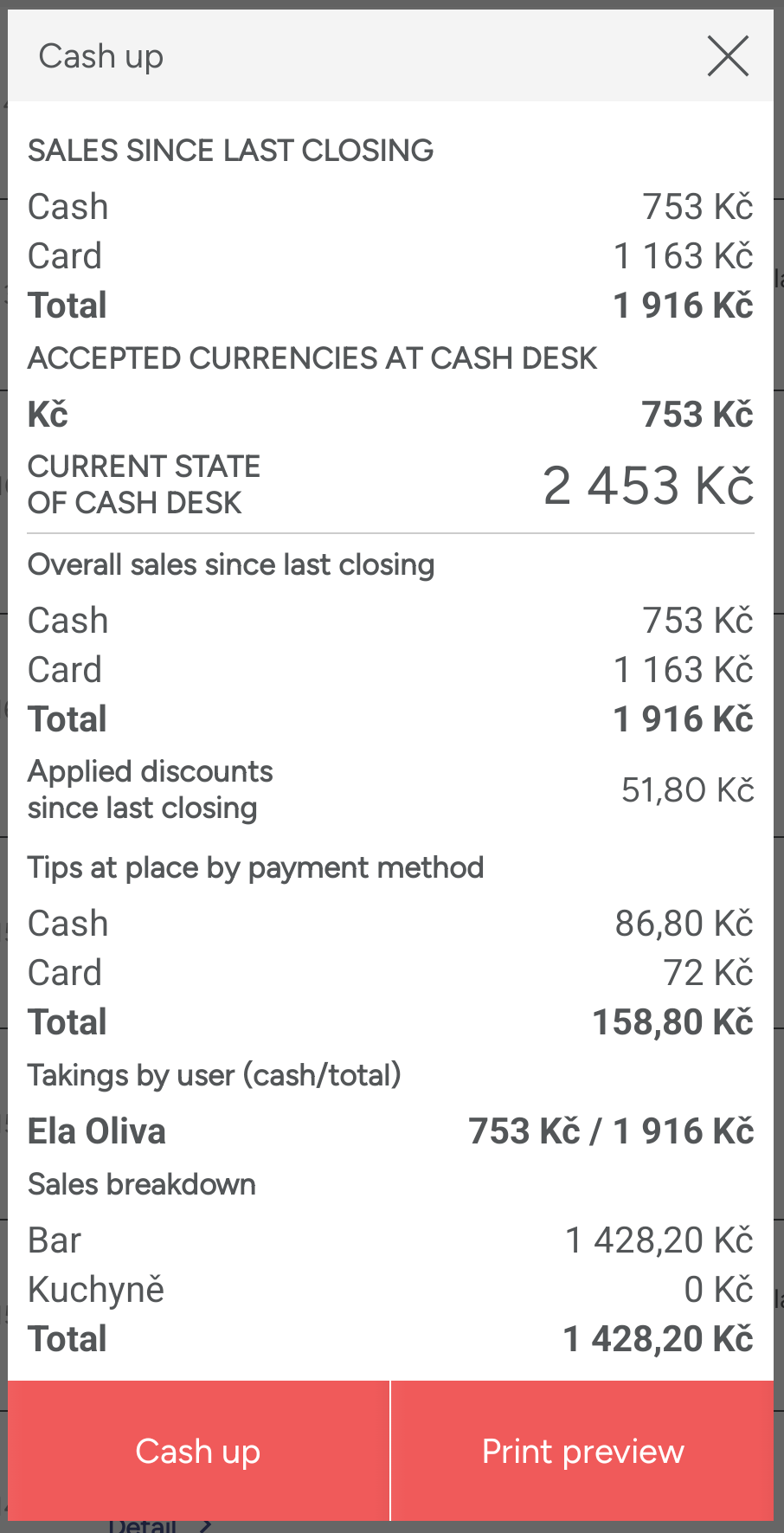Image resolution: width=784 pixels, height=1533 pixels.
Task: Click the 86,80 Kč cash tips value
Action: (x=684, y=924)
